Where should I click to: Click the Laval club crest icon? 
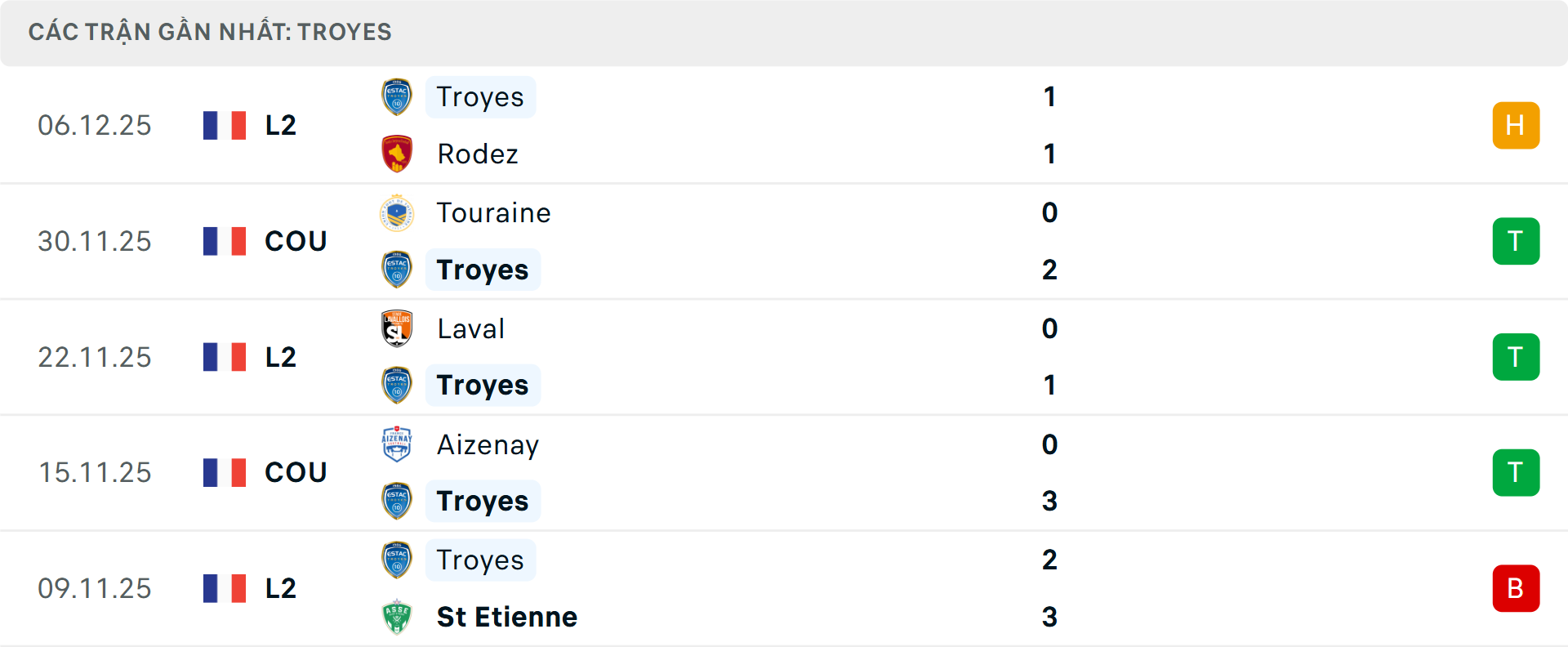tap(397, 329)
